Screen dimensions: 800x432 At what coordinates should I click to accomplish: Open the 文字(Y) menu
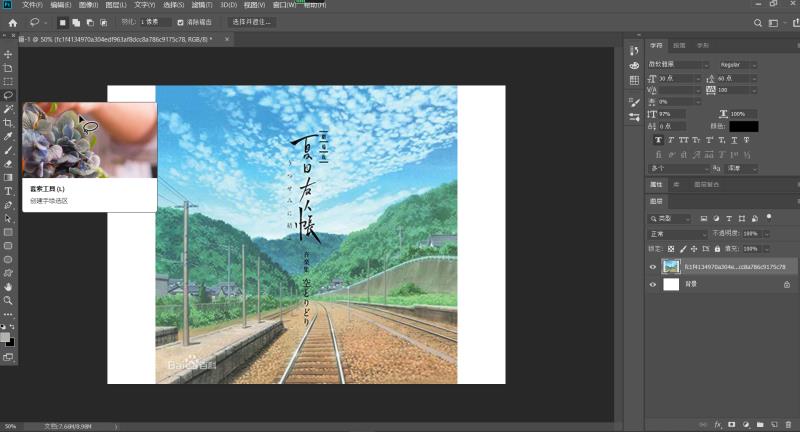[x=144, y=5]
